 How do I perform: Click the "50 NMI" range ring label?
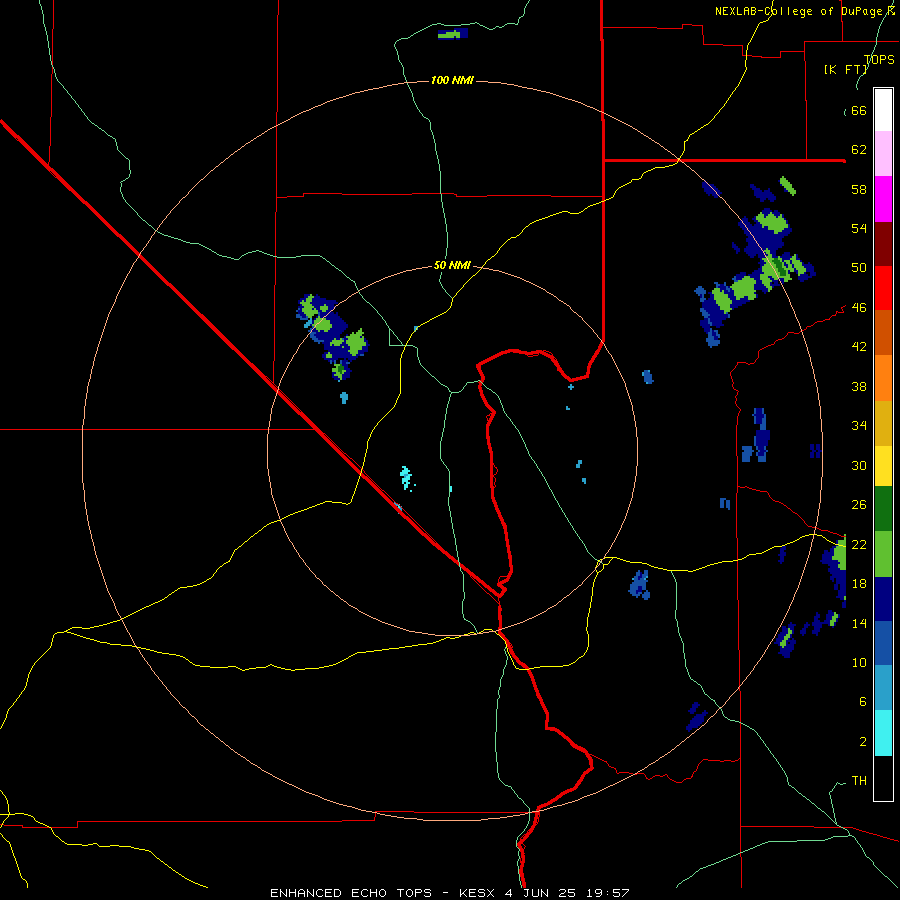[452, 265]
